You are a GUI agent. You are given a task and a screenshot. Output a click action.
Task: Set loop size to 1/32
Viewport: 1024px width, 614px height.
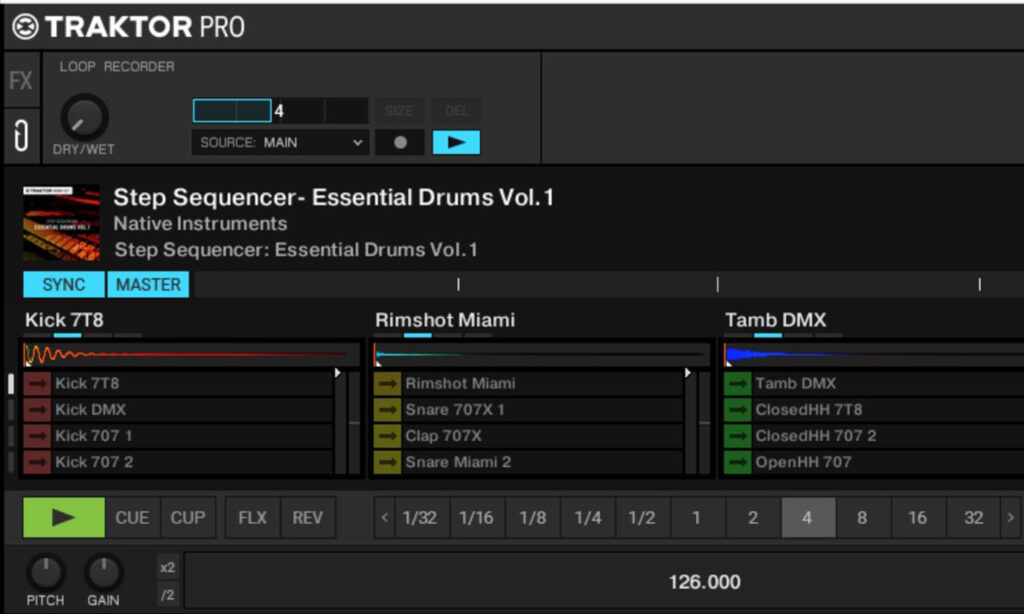point(420,517)
